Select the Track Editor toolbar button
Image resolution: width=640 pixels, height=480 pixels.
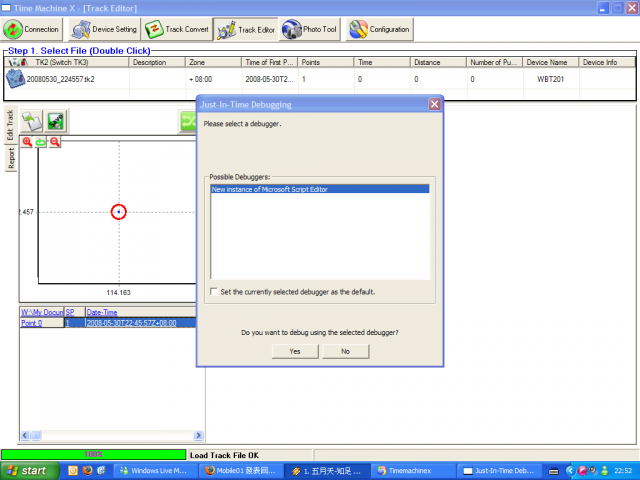[246, 29]
